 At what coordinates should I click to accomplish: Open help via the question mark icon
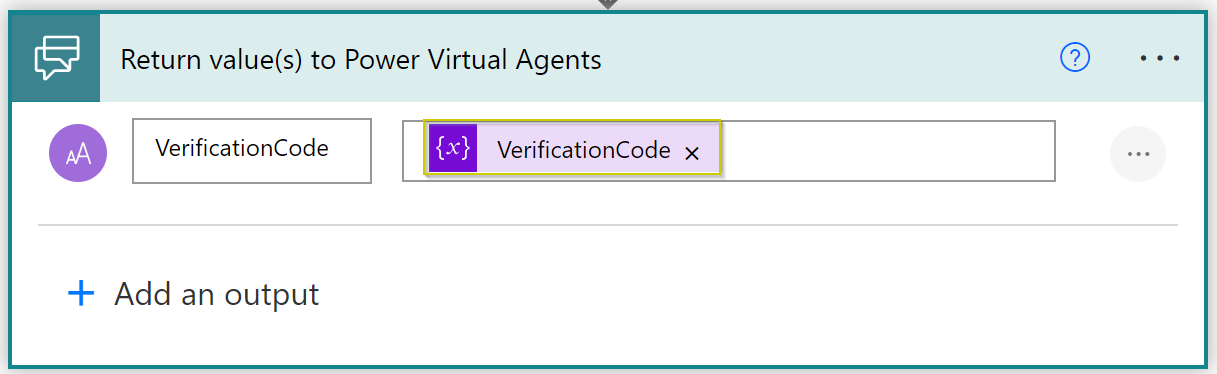1074,59
